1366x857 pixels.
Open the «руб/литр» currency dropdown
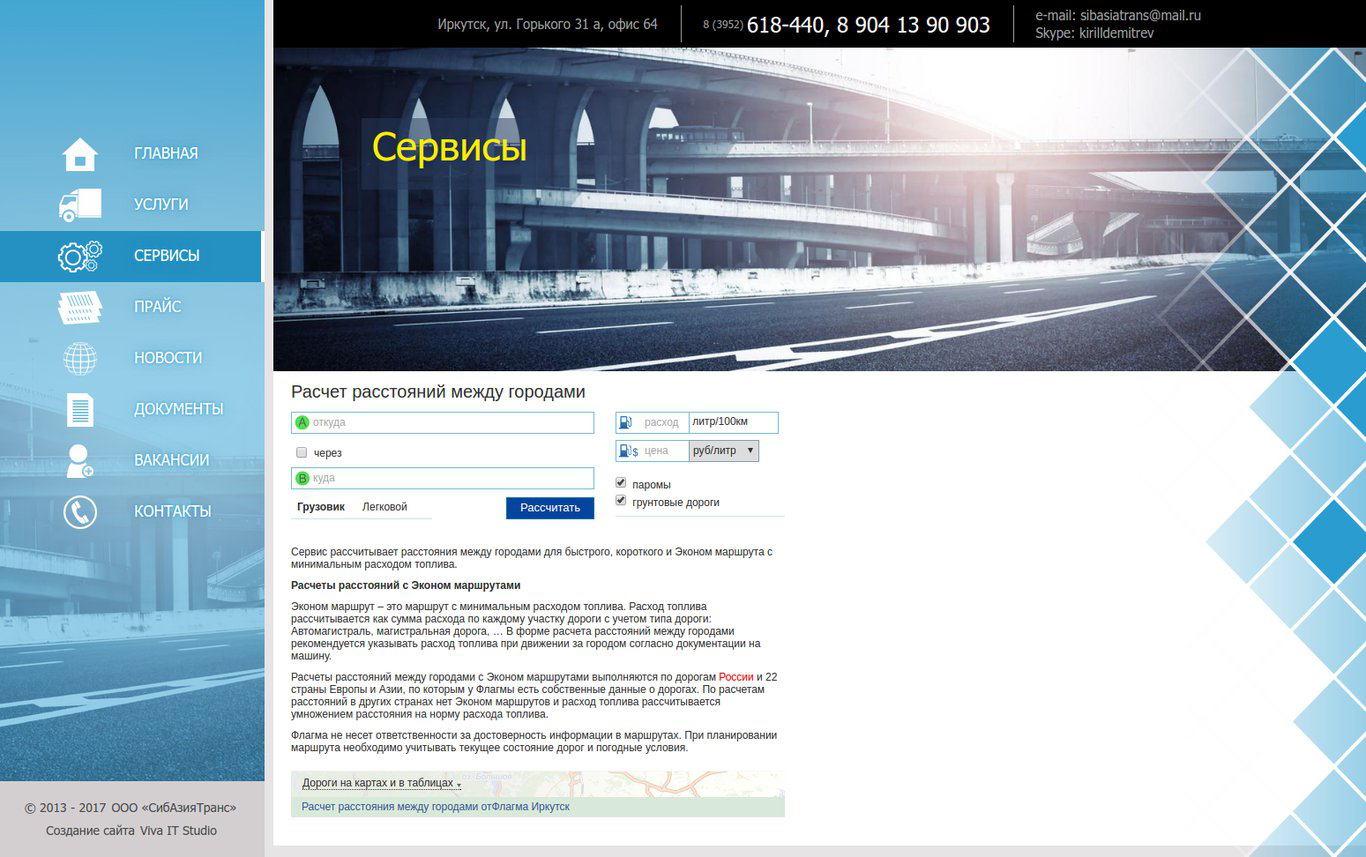723,451
